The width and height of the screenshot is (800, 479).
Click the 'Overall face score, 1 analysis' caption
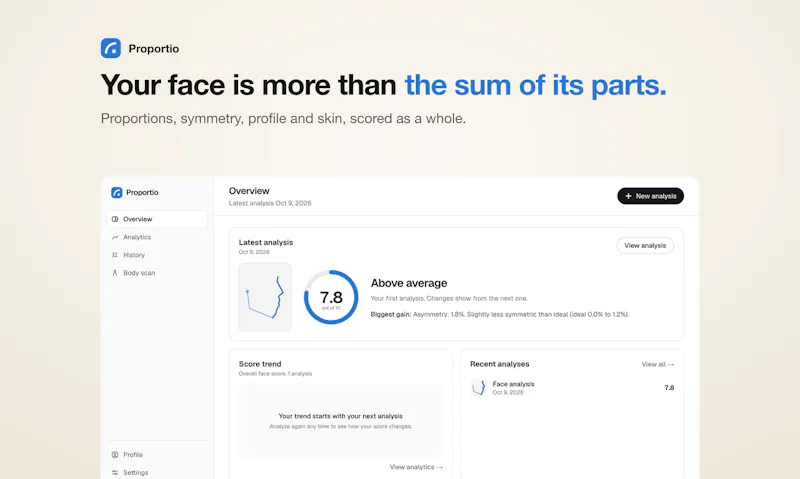(x=275, y=373)
